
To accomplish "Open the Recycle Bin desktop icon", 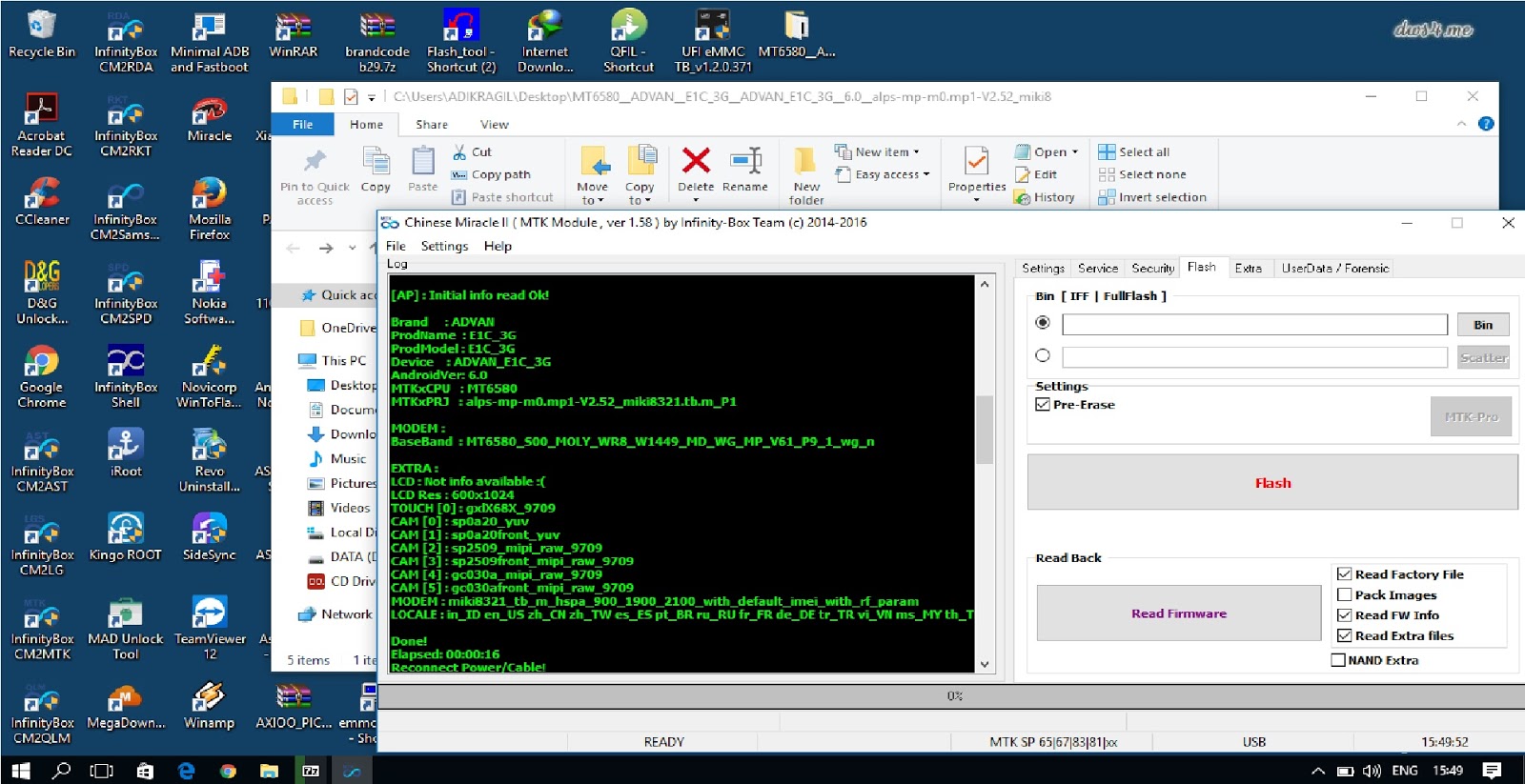I will pos(42,35).
